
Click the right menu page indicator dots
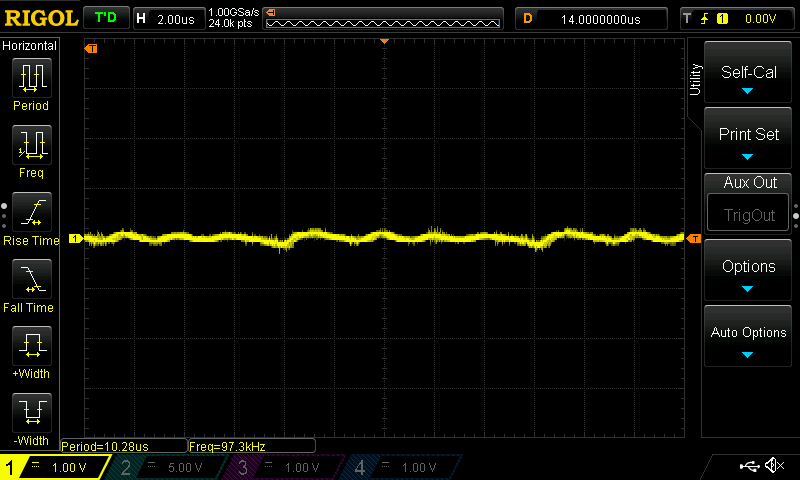coord(796,216)
